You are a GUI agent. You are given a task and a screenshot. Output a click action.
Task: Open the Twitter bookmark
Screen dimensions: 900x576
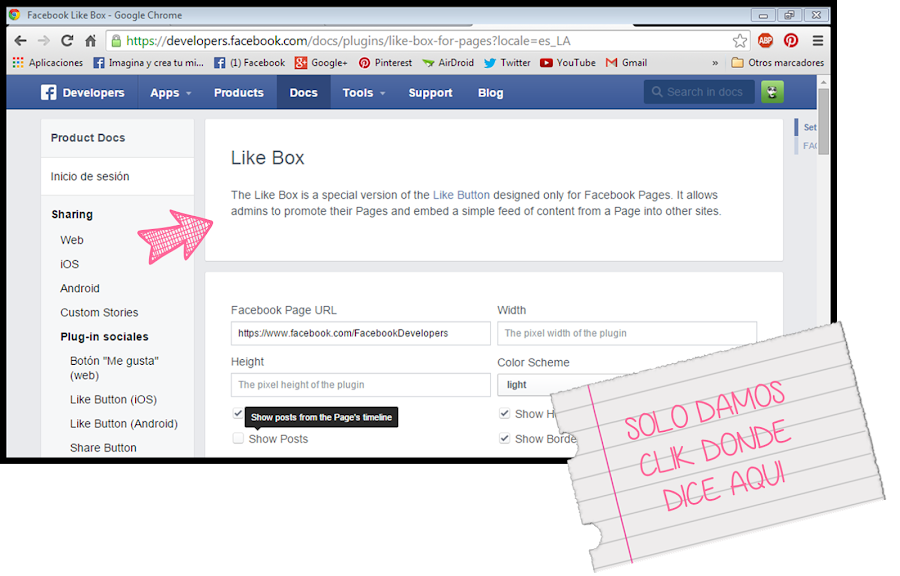click(x=507, y=63)
